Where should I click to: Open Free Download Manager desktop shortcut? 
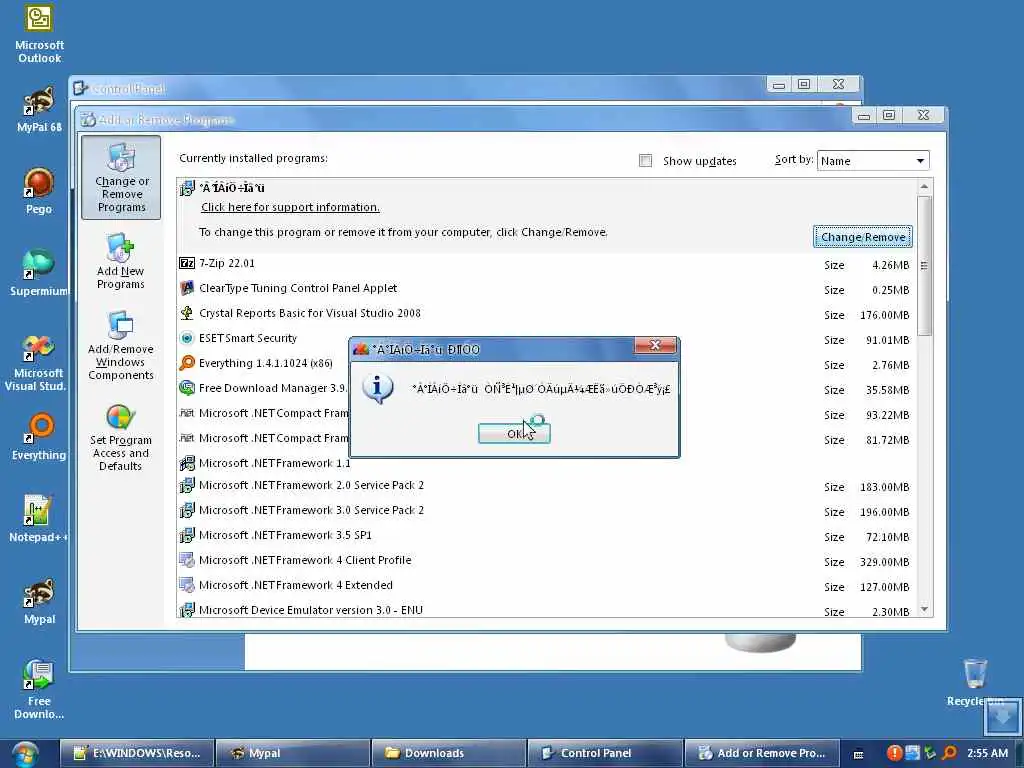point(38,689)
